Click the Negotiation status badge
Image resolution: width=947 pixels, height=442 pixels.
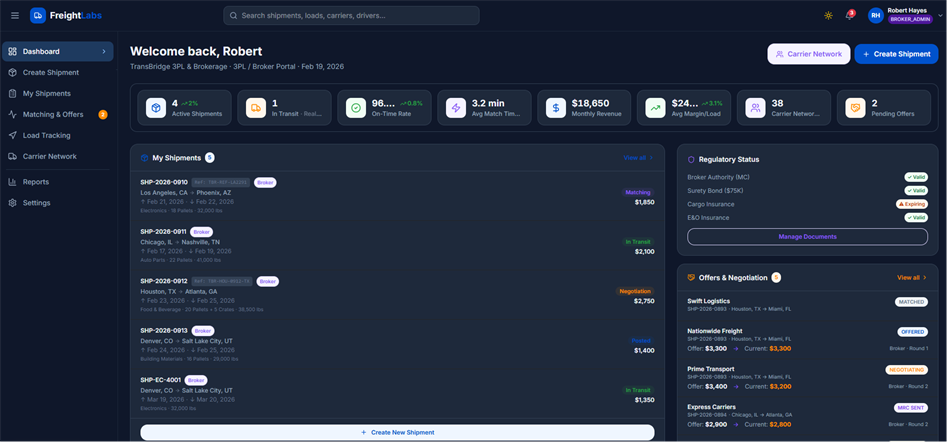point(635,291)
